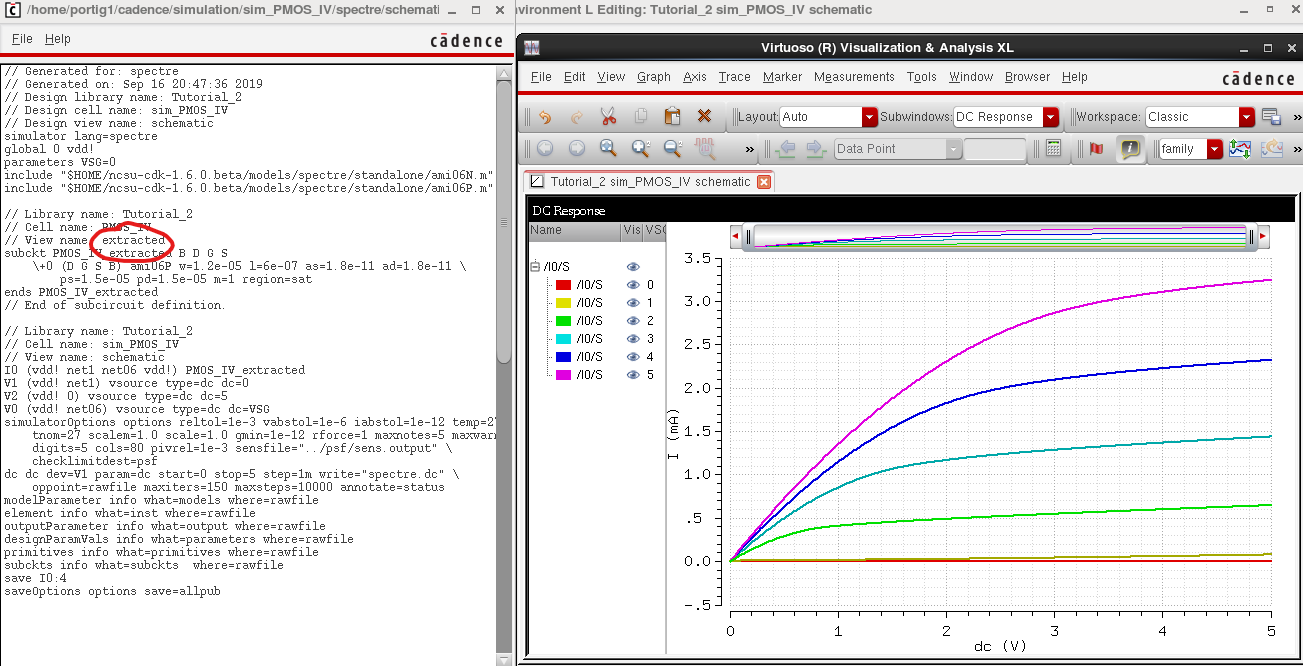
Task: Collapse the /I0/S tree group
Action: coord(537,267)
